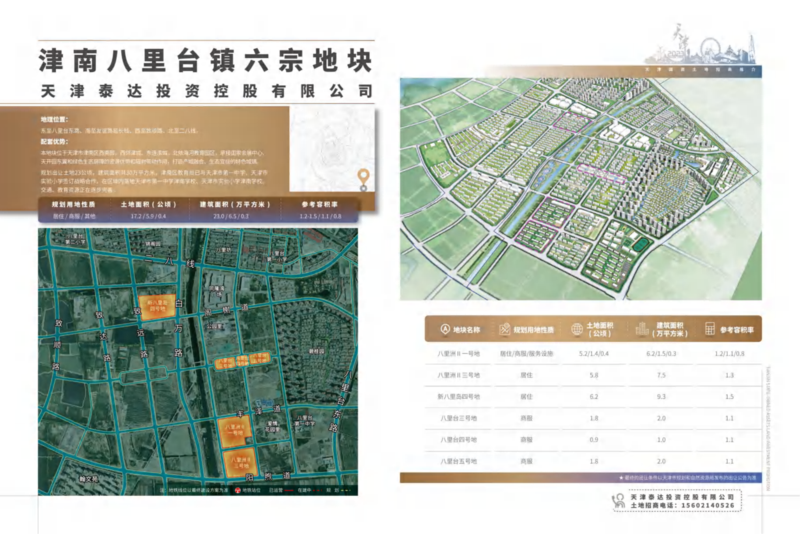The height and width of the screenshot is (534, 800).
Task: Click the 翰文苑 label on the satellite map
Action: coord(89,479)
